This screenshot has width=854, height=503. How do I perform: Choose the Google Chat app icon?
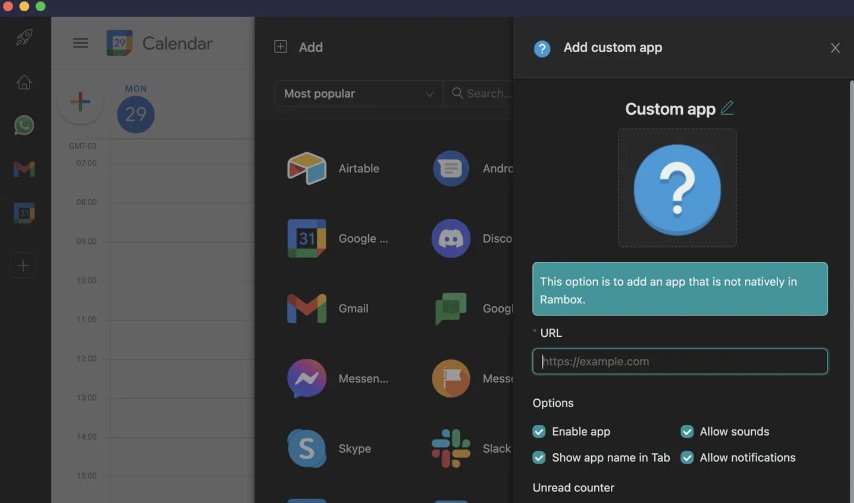point(451,308)
